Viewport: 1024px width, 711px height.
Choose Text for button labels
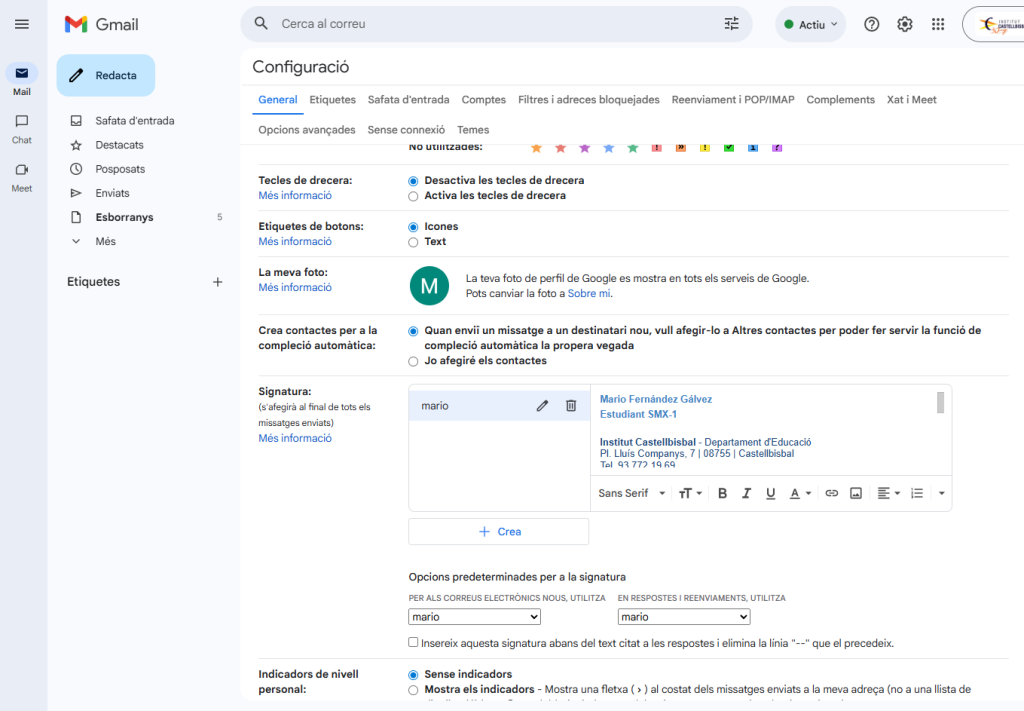tap(414, 242)
